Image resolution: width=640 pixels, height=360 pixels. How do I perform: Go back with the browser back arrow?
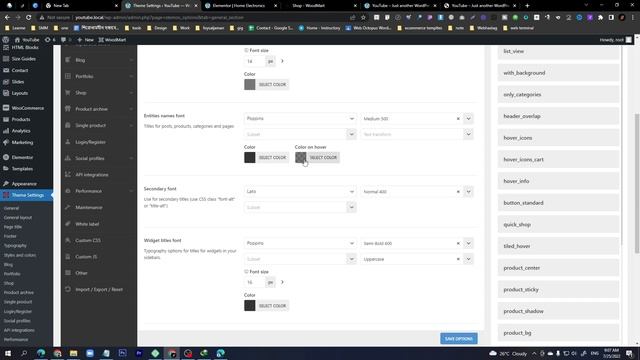[x=7, y=18]
